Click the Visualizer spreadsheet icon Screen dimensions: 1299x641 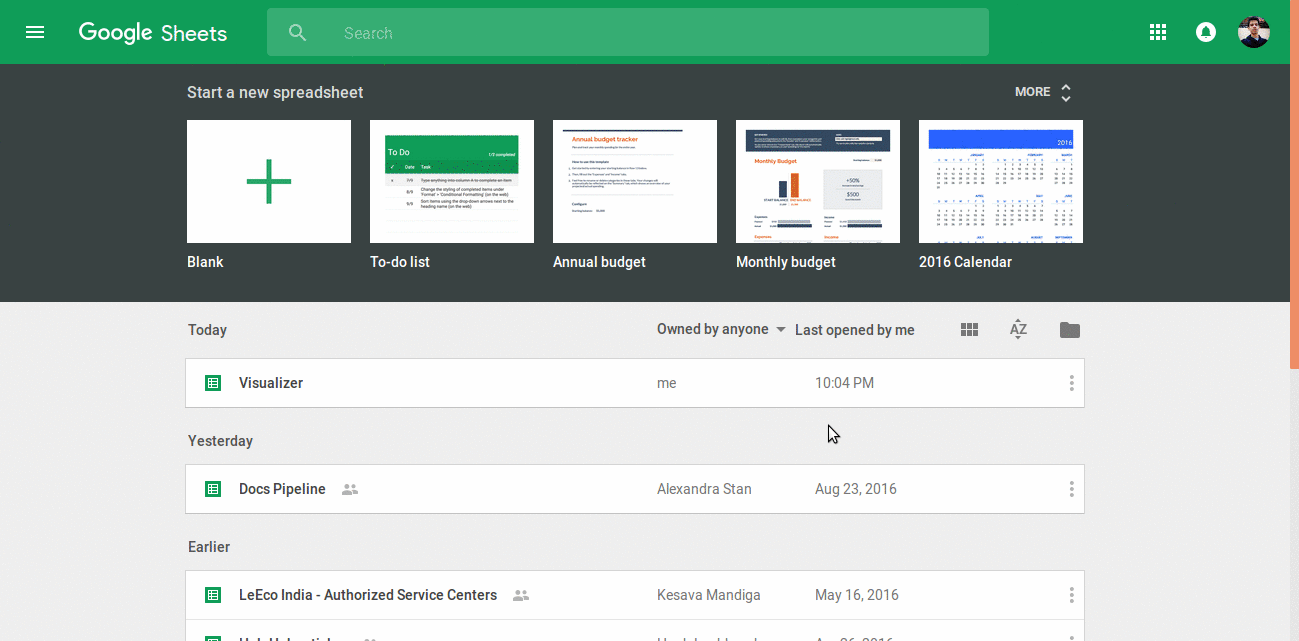[x=213, y=383]
